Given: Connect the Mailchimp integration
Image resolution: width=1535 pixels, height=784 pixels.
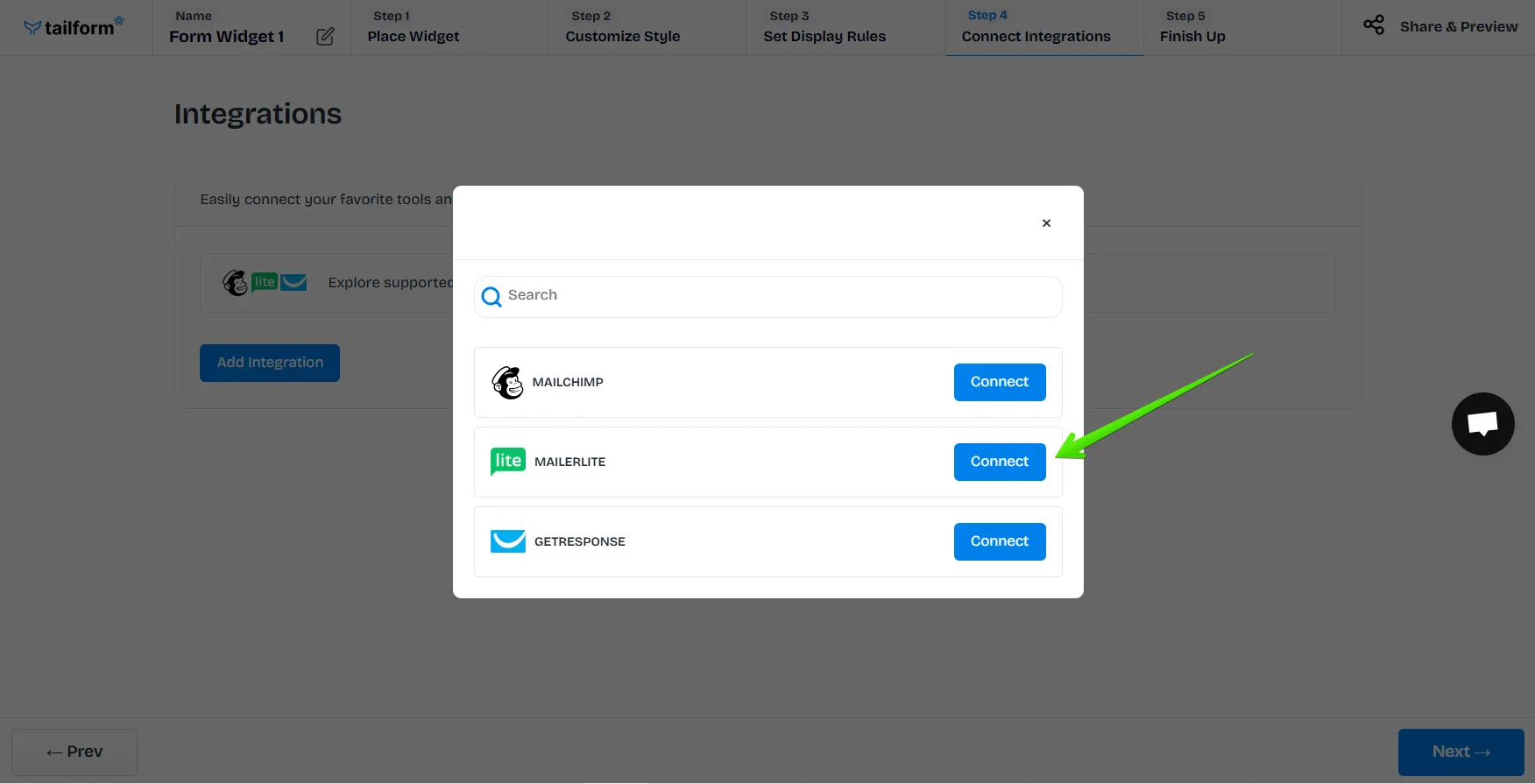Looking at the screenshot, I should [1000, 382].
